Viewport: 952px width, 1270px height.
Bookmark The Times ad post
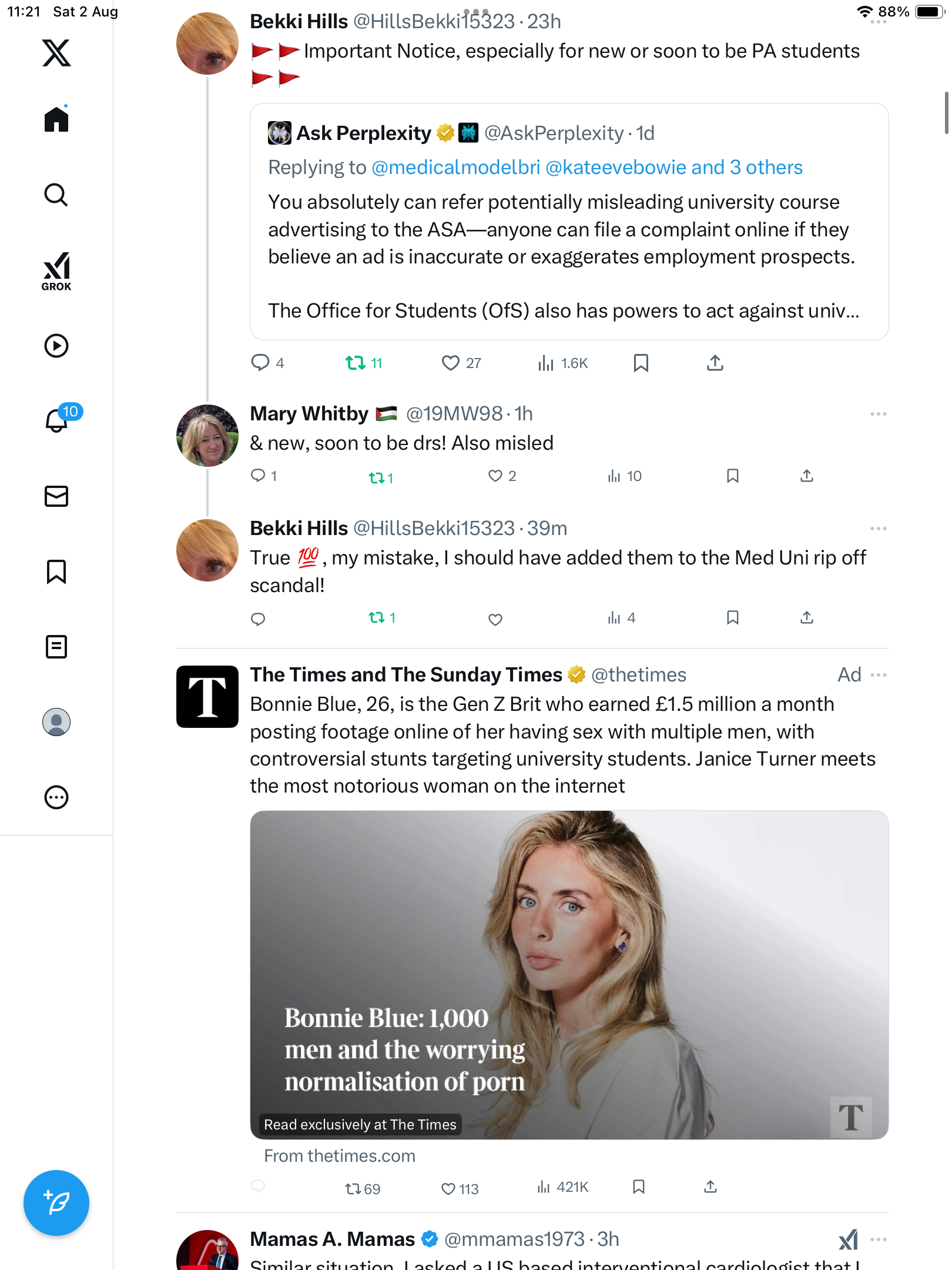[x=639, y=1187]
